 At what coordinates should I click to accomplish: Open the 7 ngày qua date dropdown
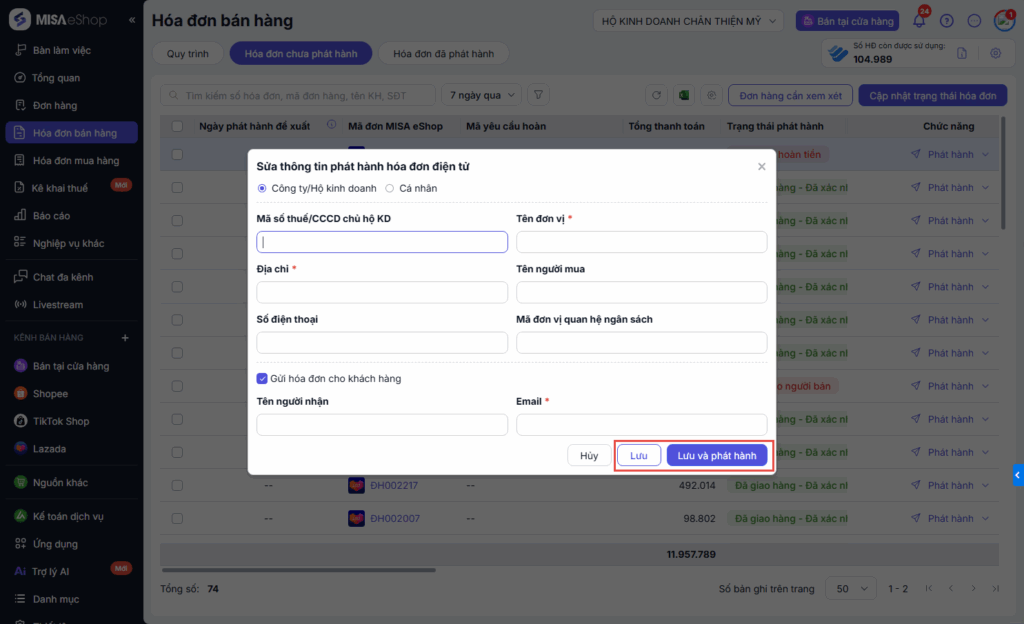(481, 95)
